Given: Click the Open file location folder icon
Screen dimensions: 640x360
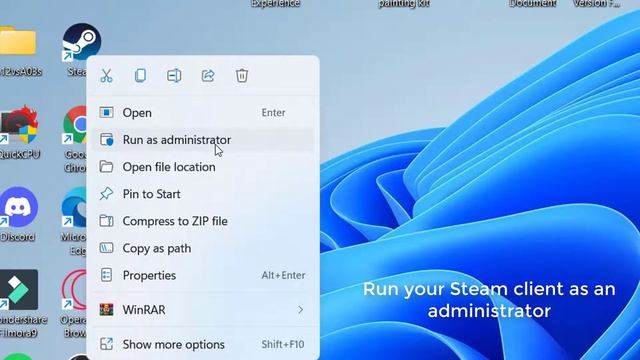Looking at the screenshot, I should click(106, 167).
